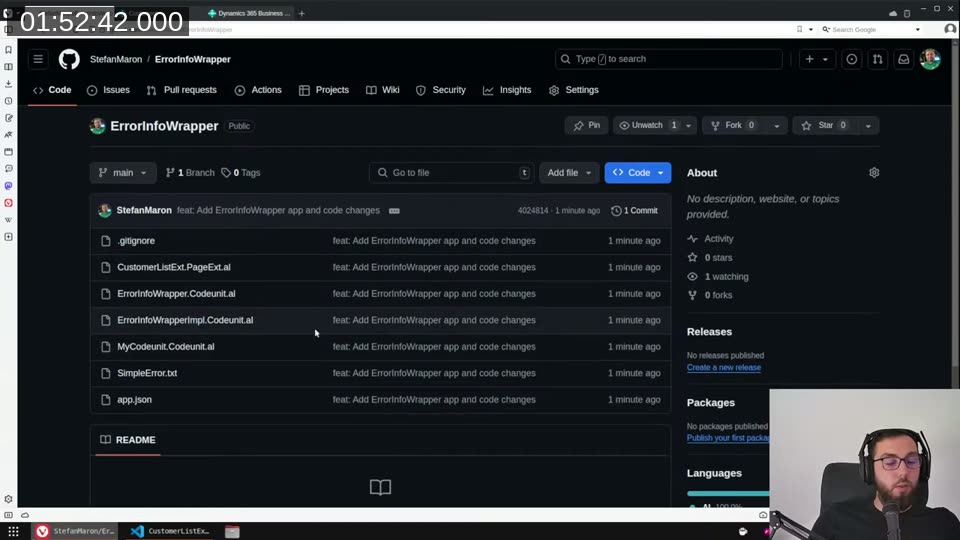This screenshot has height=540, width=960.
Task: Open the GitHub hamburger navigation menu
Action: click(x=38, y=59)
